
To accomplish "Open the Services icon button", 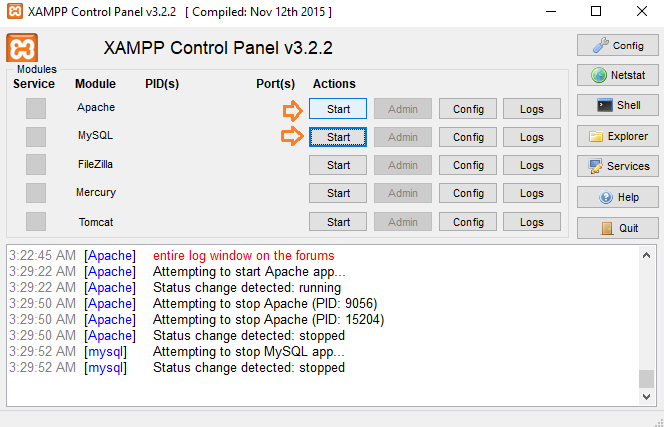I will (617, 166).
